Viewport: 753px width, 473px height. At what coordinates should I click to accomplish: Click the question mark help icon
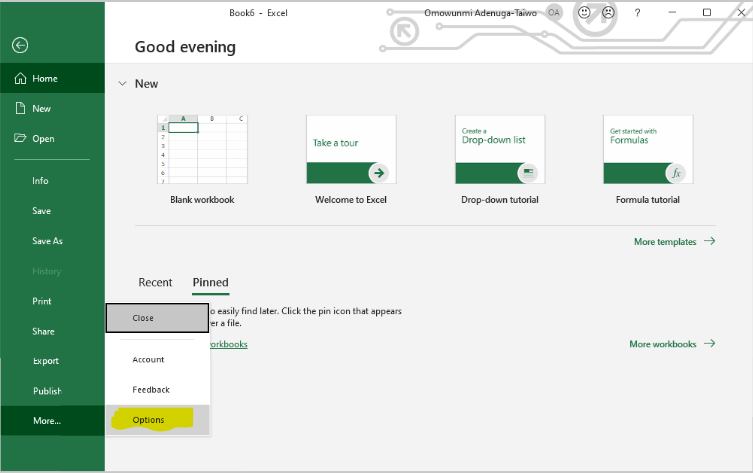637,13
